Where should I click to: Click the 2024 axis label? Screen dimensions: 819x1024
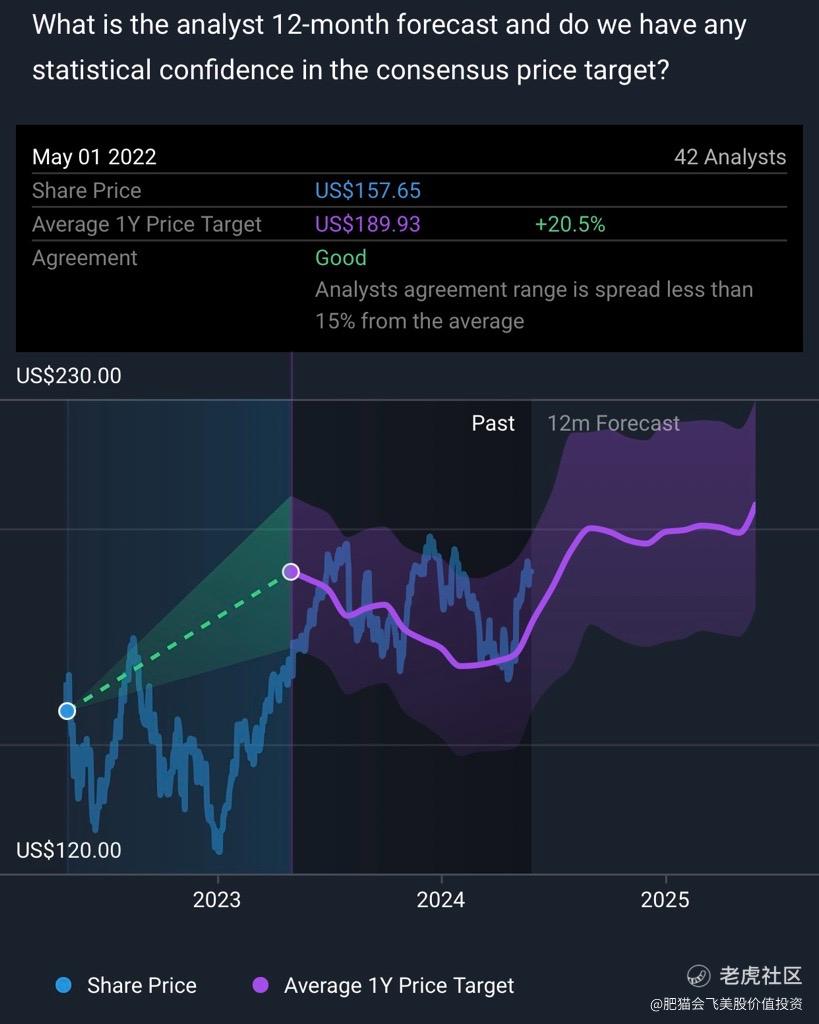[441, 900]
